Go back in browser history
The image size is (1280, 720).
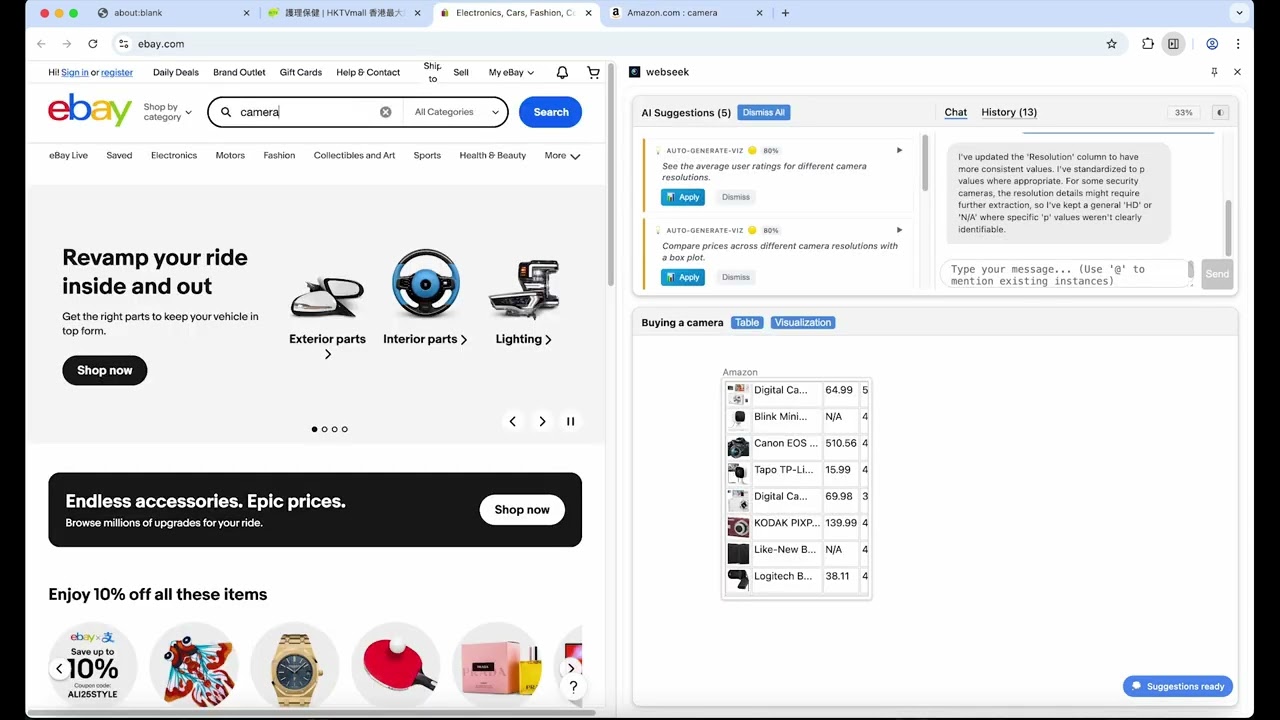coord(41,44)
